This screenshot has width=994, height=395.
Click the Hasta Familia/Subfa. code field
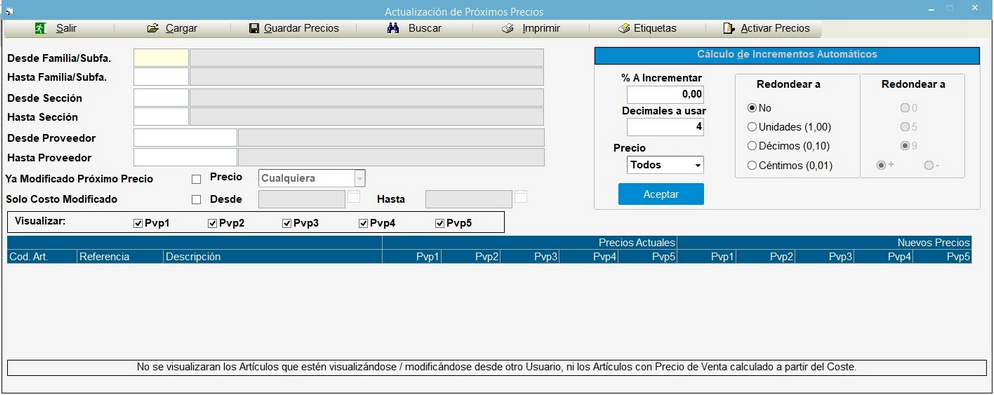point(161,77)
